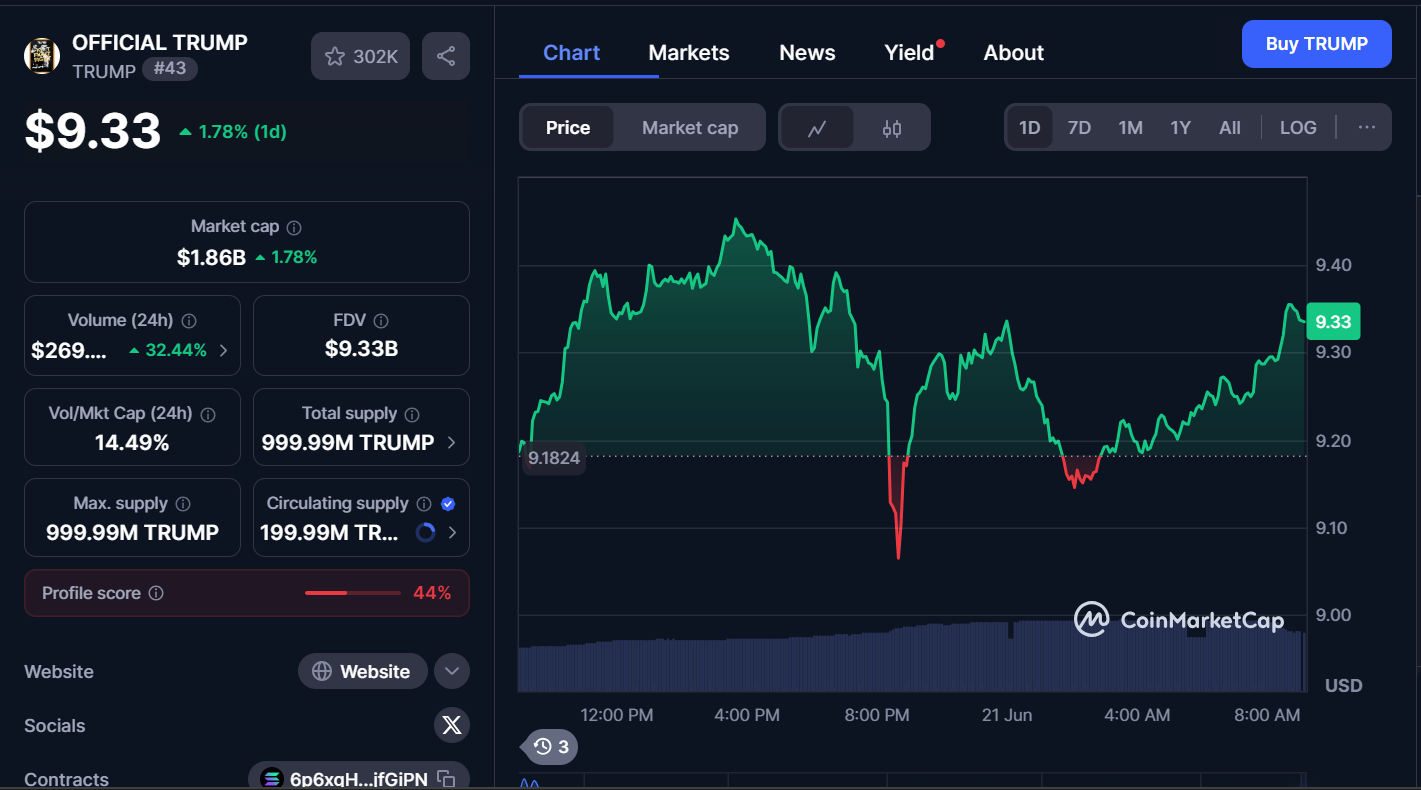Add TRUMP to watchlist via 302K star
This screenshot has width=1421, height=790.
[x=360, y=56]
